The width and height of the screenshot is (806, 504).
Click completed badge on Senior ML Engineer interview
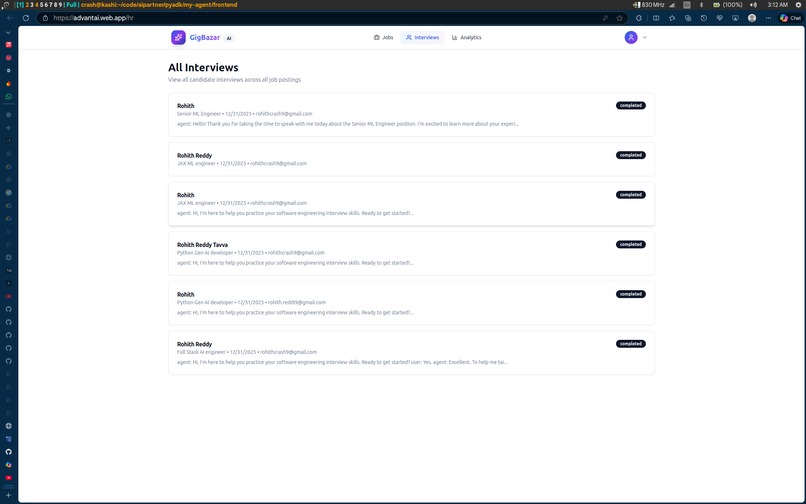(631, 105)
